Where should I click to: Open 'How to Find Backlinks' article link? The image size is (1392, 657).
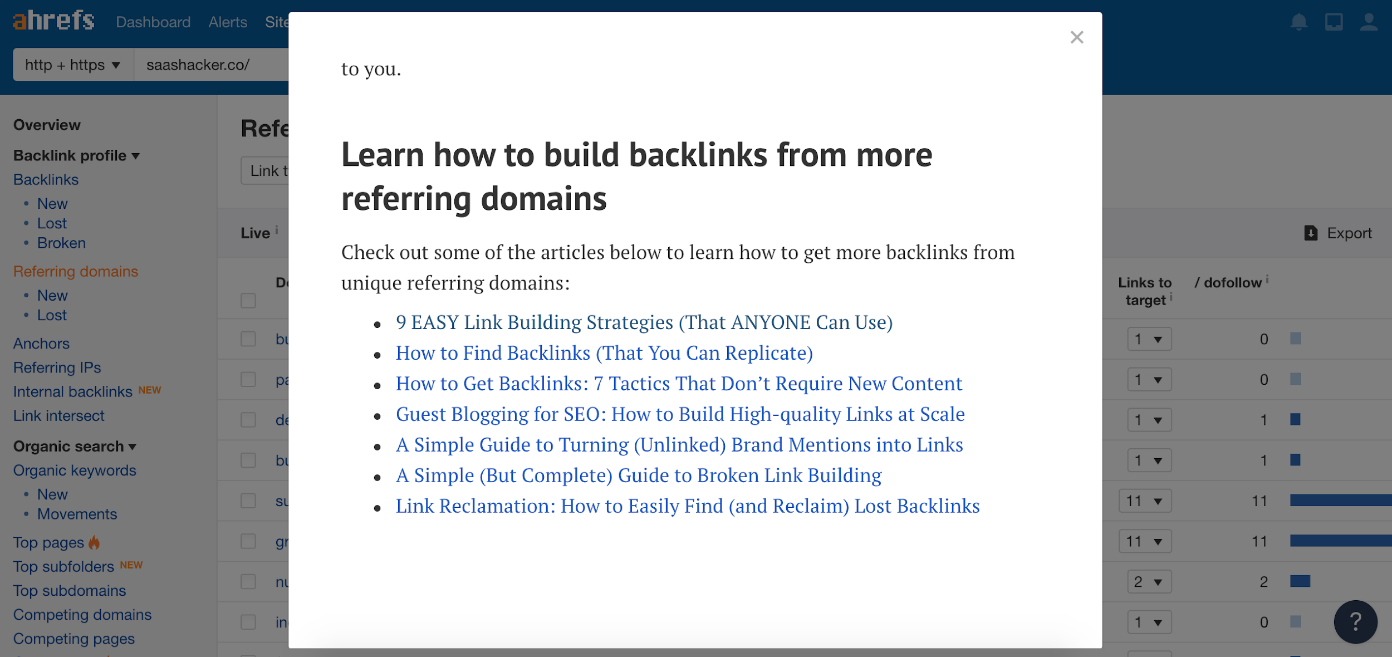point(604,353)
